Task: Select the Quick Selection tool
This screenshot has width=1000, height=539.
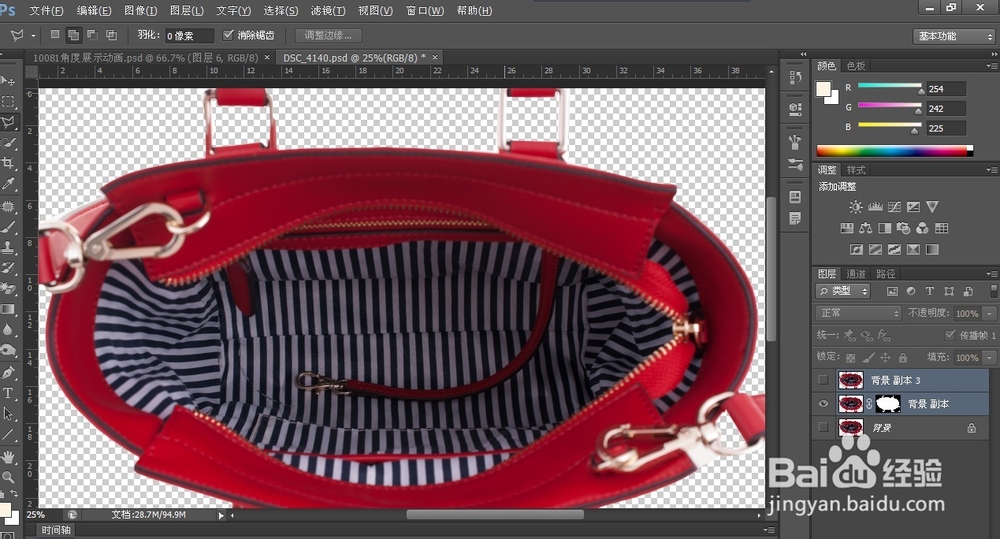Action: (x=8, y=143)
